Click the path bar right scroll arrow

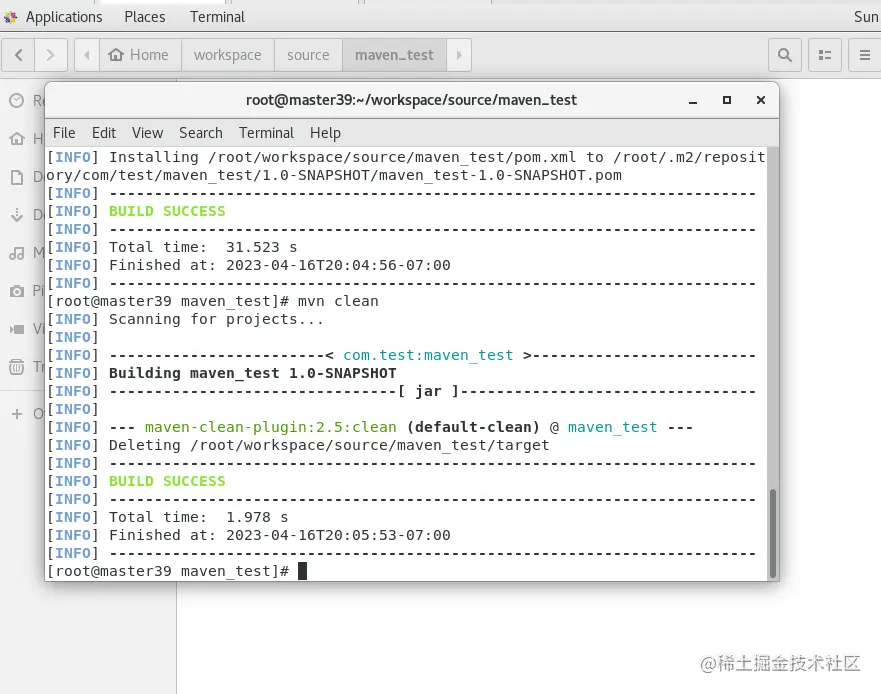459,55
